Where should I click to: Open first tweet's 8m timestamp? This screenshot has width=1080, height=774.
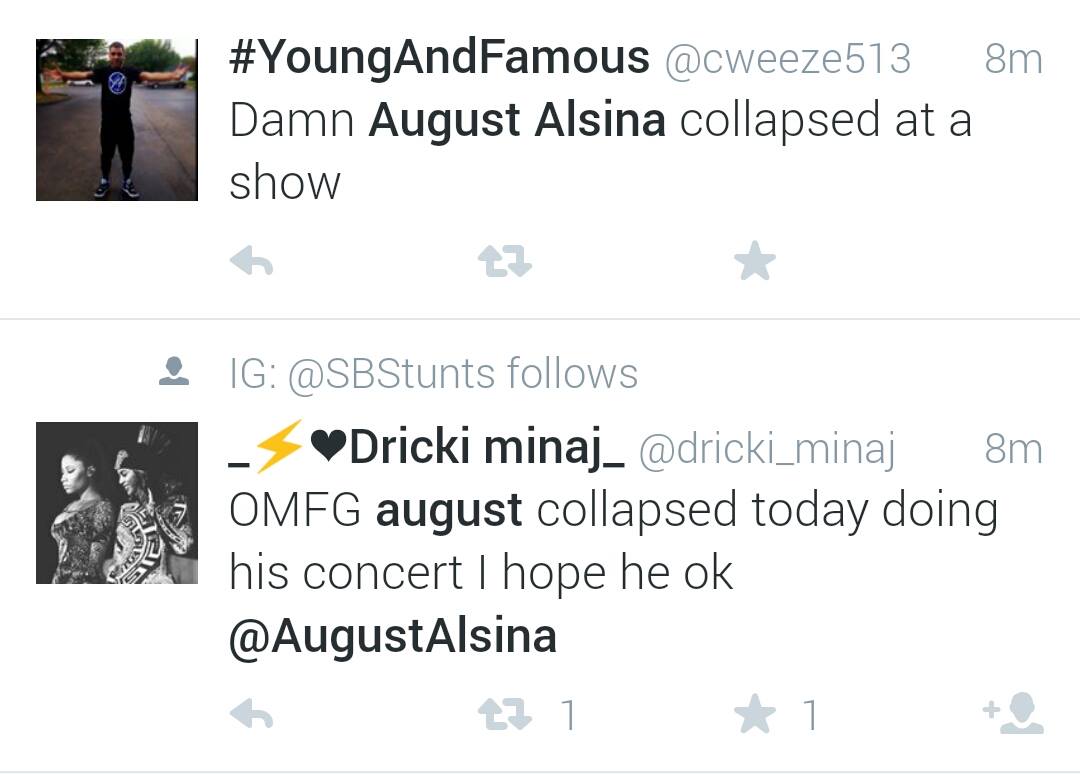1013,59
